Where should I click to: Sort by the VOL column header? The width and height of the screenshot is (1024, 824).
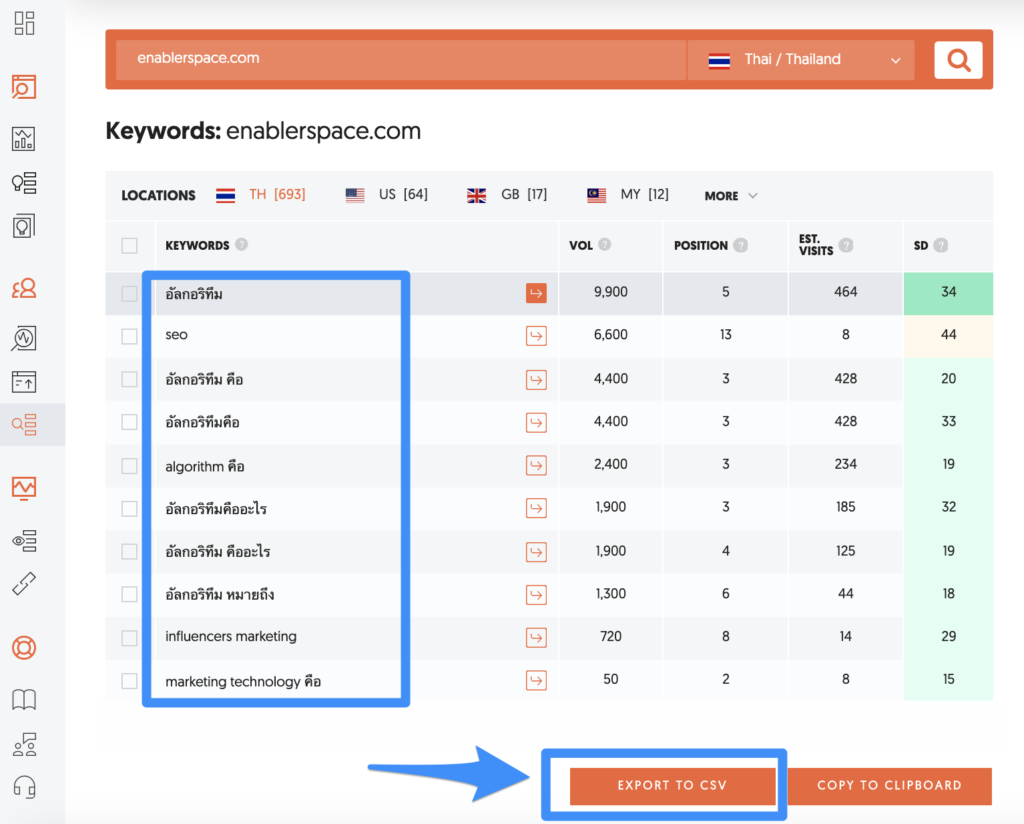click(x=581, y=246)
